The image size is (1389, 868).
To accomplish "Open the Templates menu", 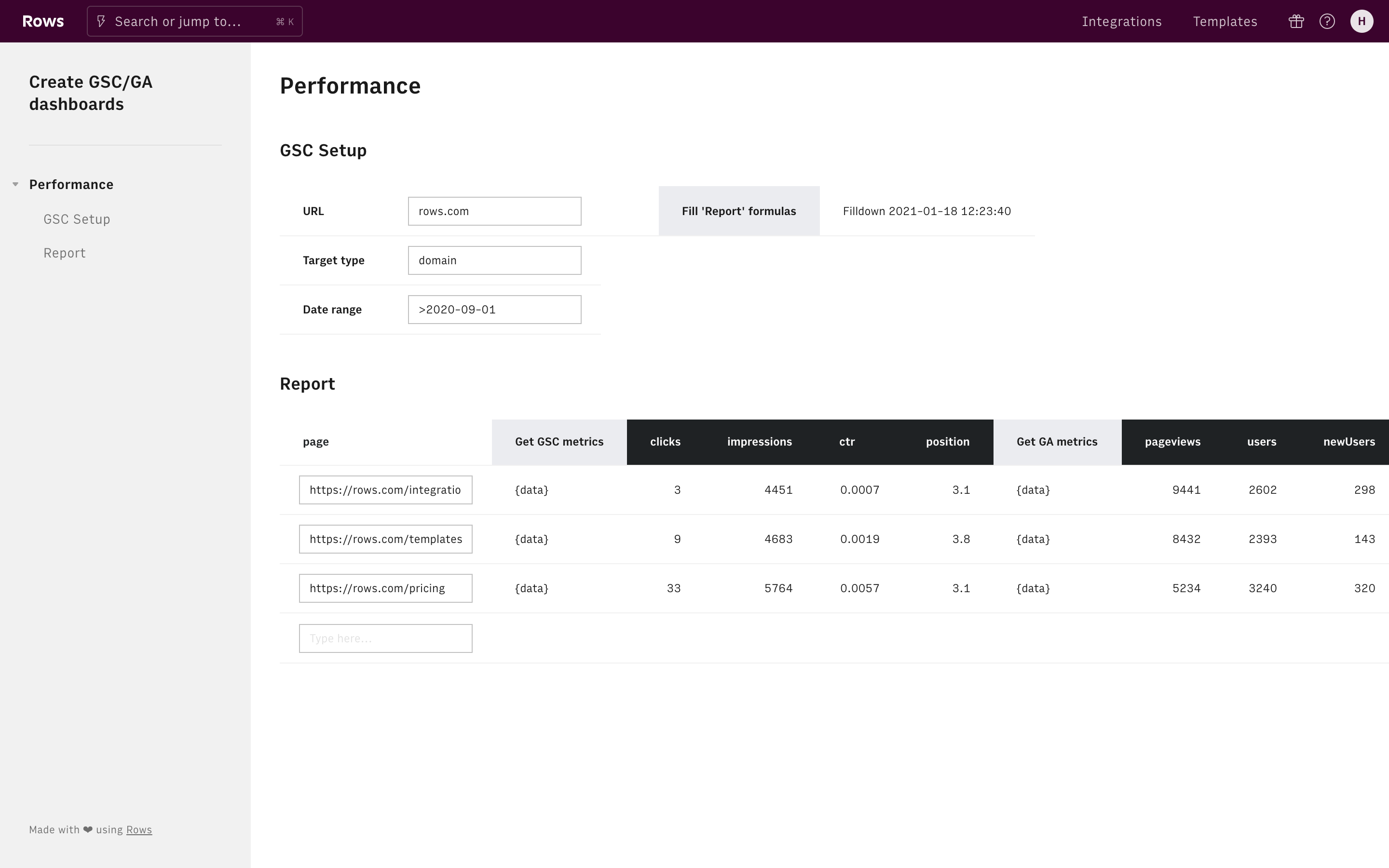I will (x=1225, y=21).
